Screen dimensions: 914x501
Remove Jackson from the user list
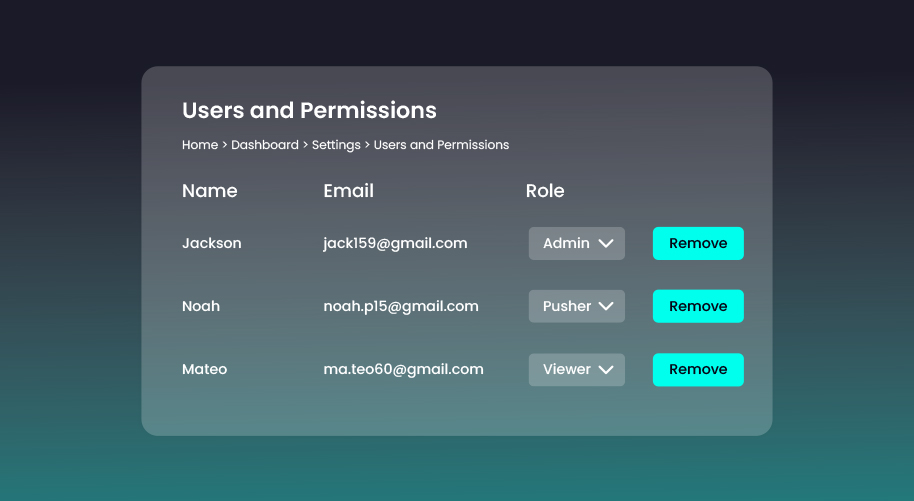(x=697, y=243)
